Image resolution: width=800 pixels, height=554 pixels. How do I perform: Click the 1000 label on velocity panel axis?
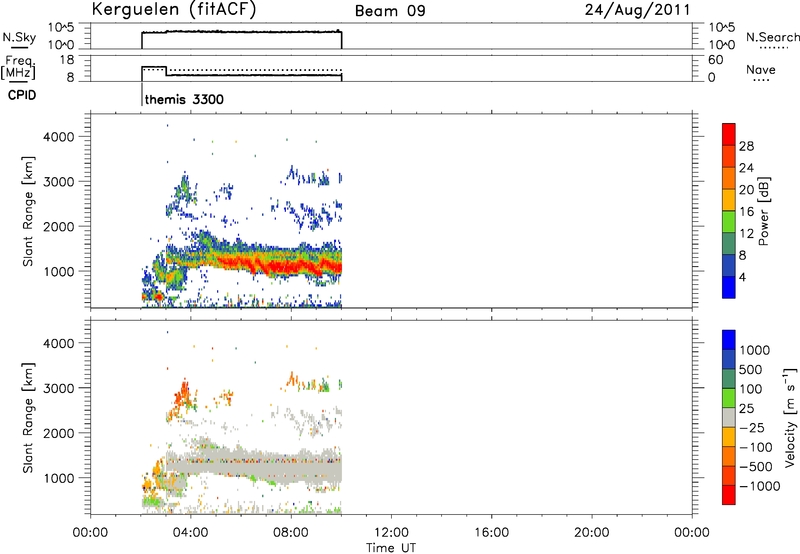tap(59, 478)
